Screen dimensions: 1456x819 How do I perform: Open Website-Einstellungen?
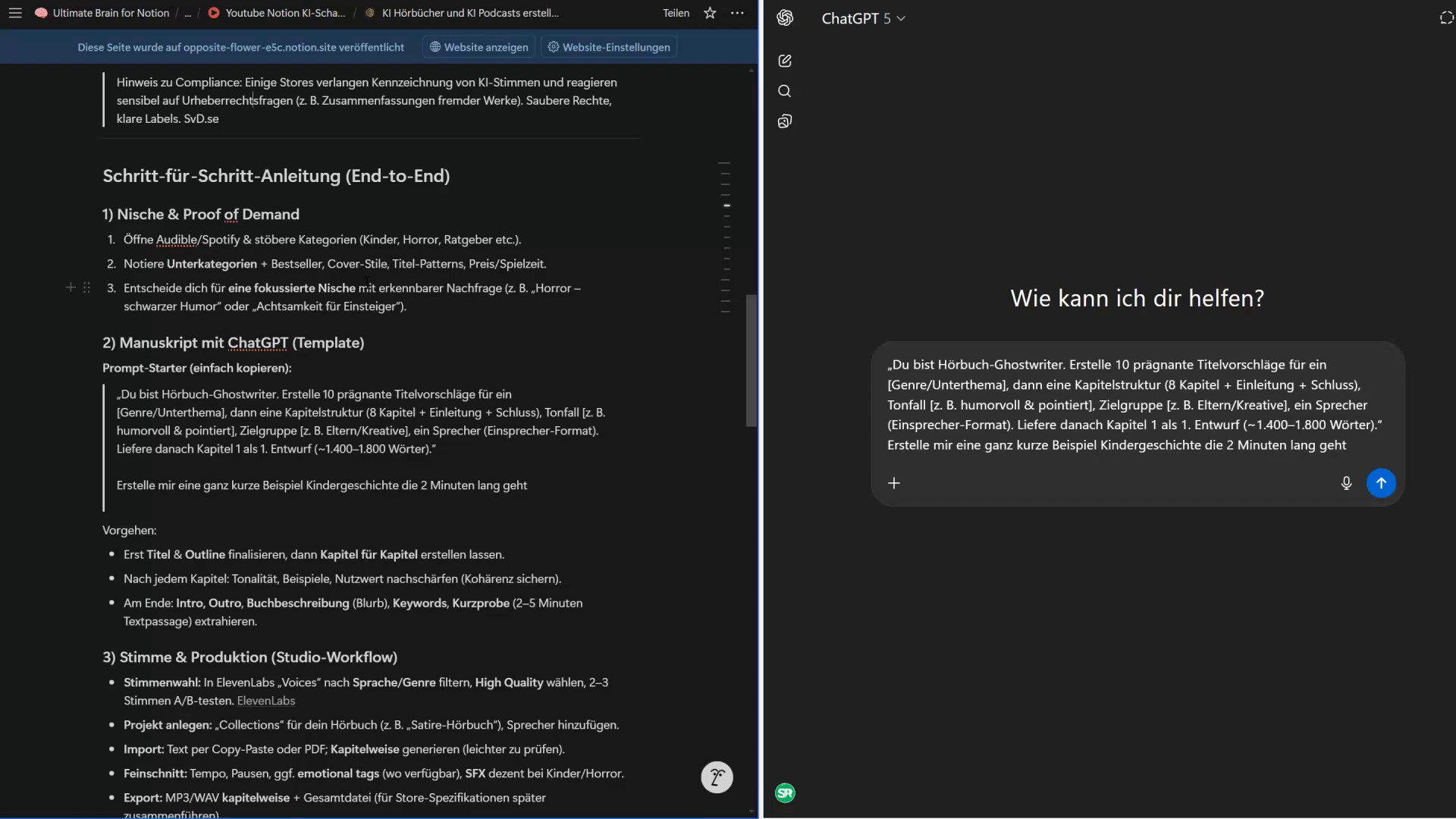tap(609, 47)
